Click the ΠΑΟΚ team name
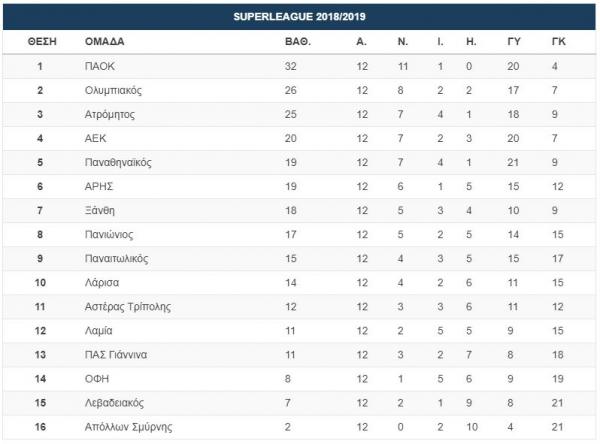Image resolution: width=600 pixels, height=444 pixels. click(x=98, y=66)
